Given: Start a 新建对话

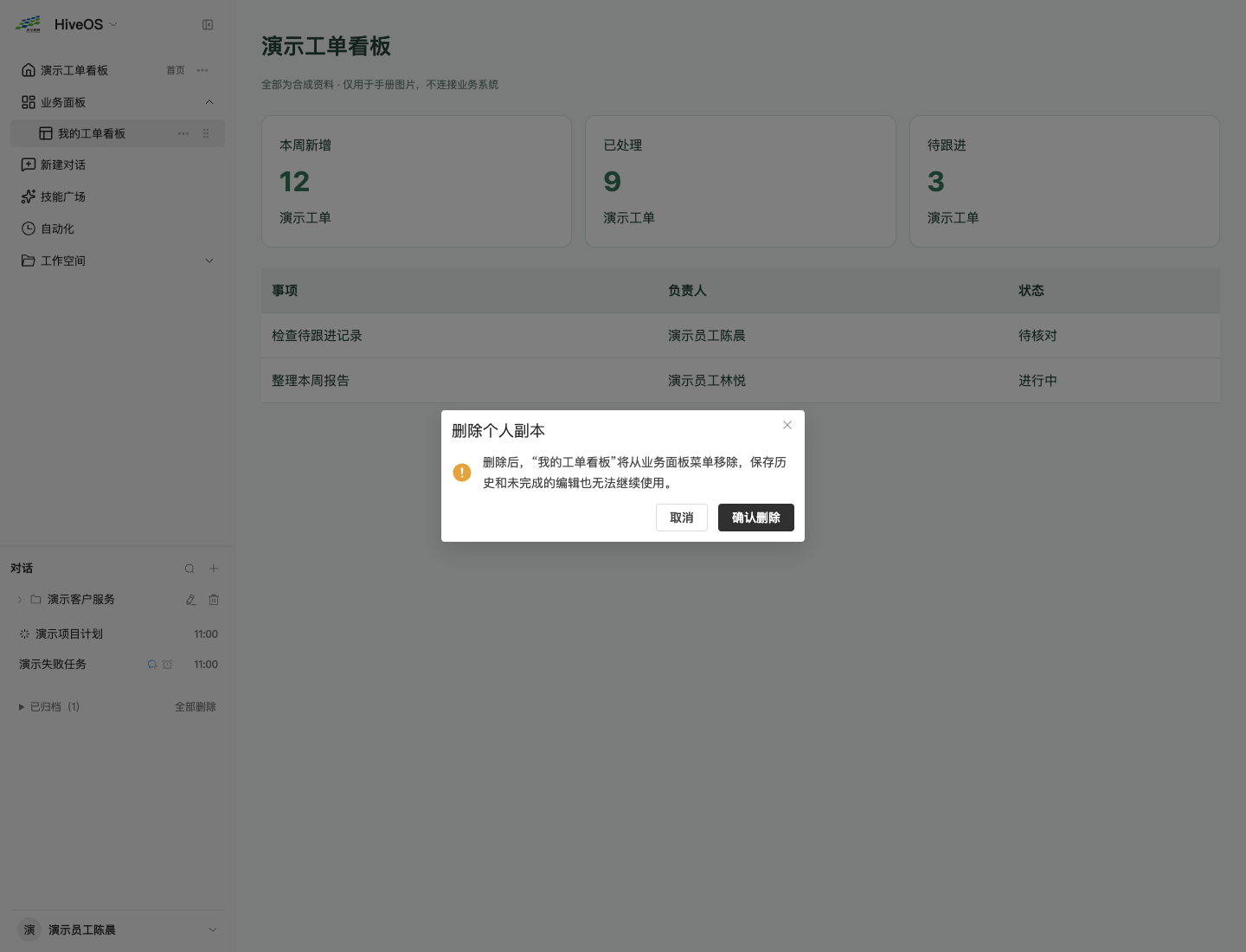Looking at the screenshot, I should click(118, 164).
